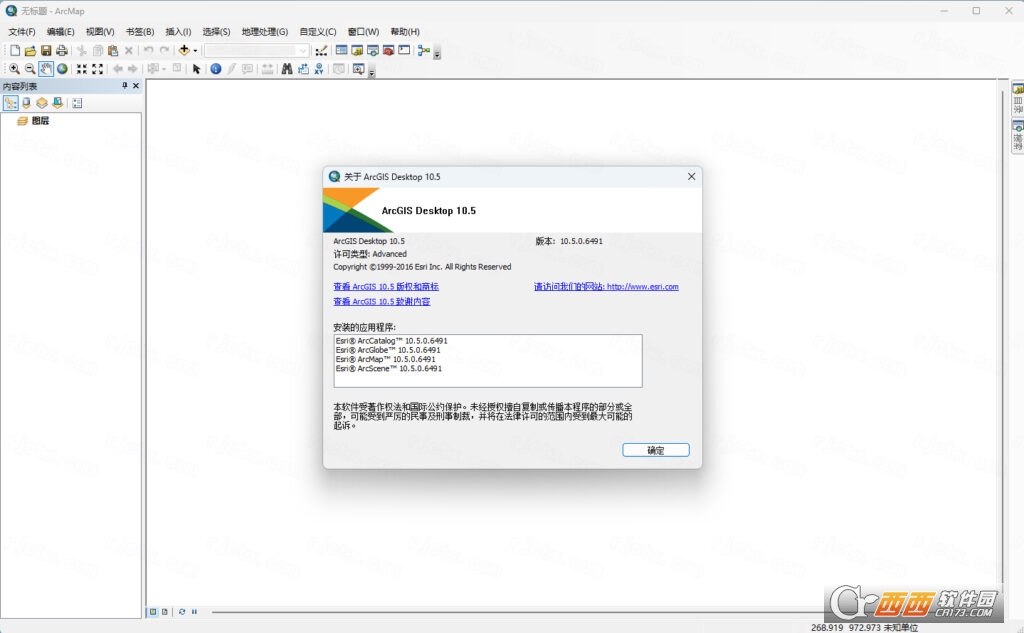Click the Add Data icon
Image resolution: width=1024 pixels, height=633 pixels.
tap(184, 50)
